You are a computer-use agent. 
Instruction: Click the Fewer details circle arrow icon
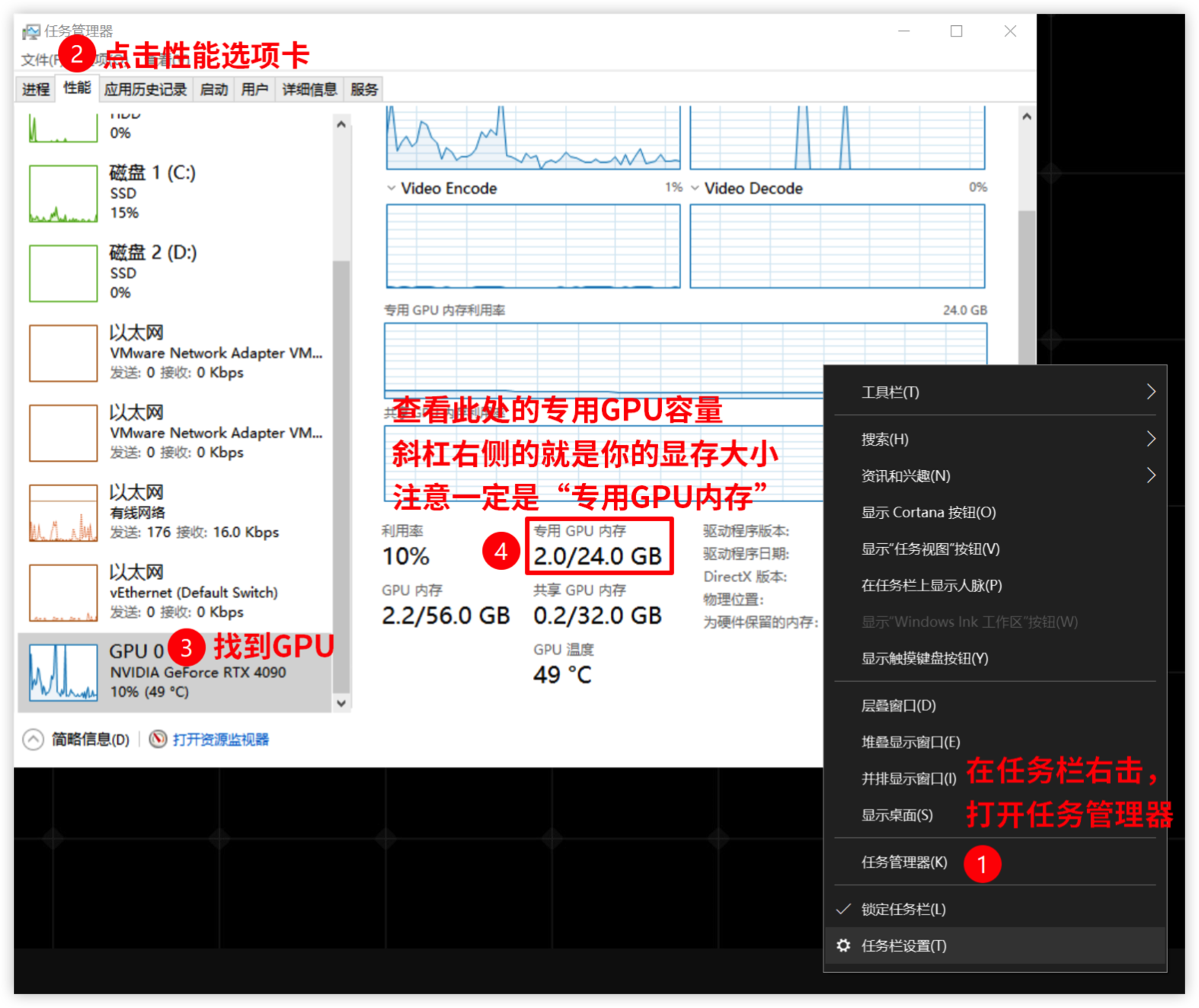click(34, 739)
